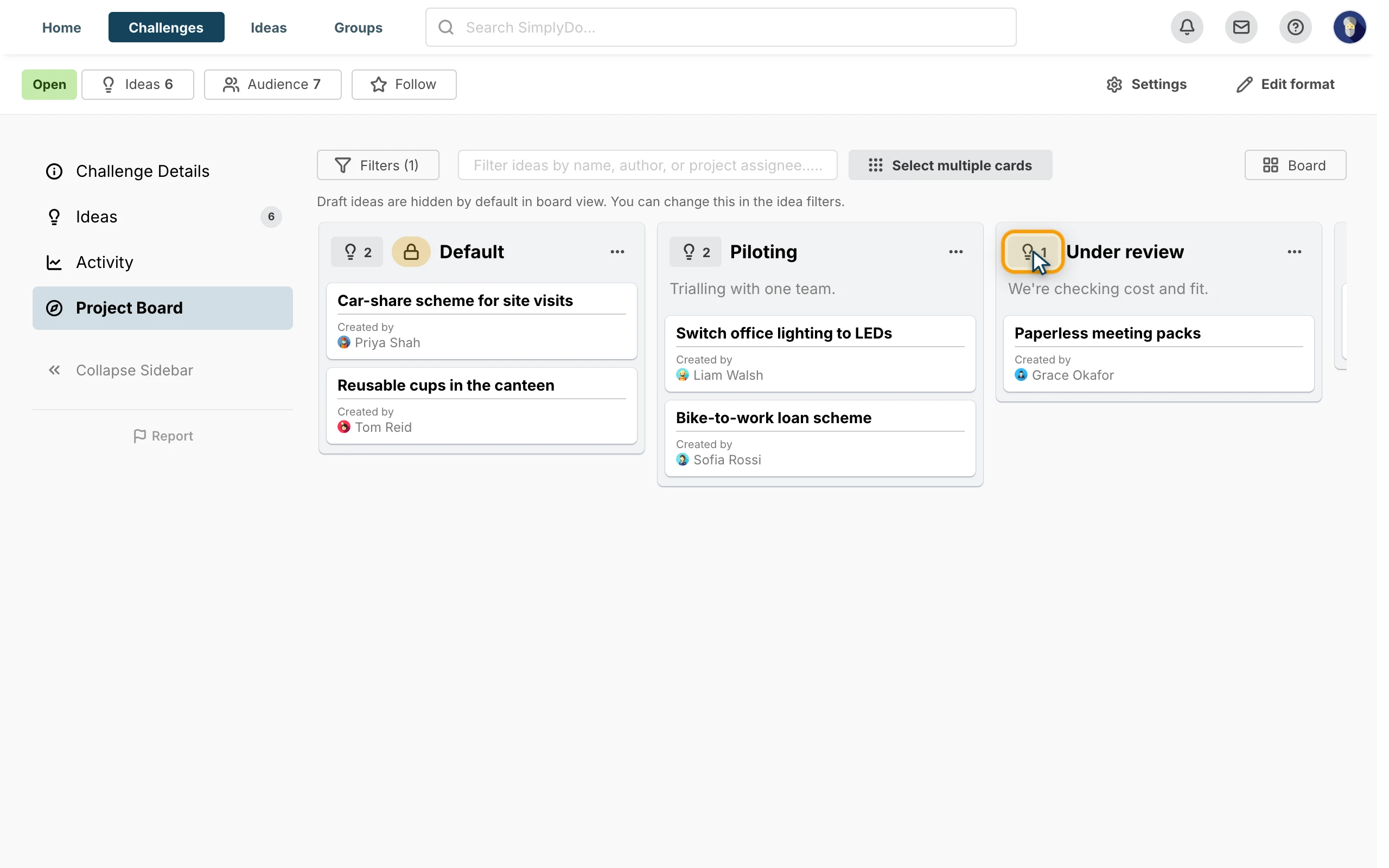Open Challenge Details in the sidebar
The width and height of the screenshot is (1389, 868).
click(162, 171)
